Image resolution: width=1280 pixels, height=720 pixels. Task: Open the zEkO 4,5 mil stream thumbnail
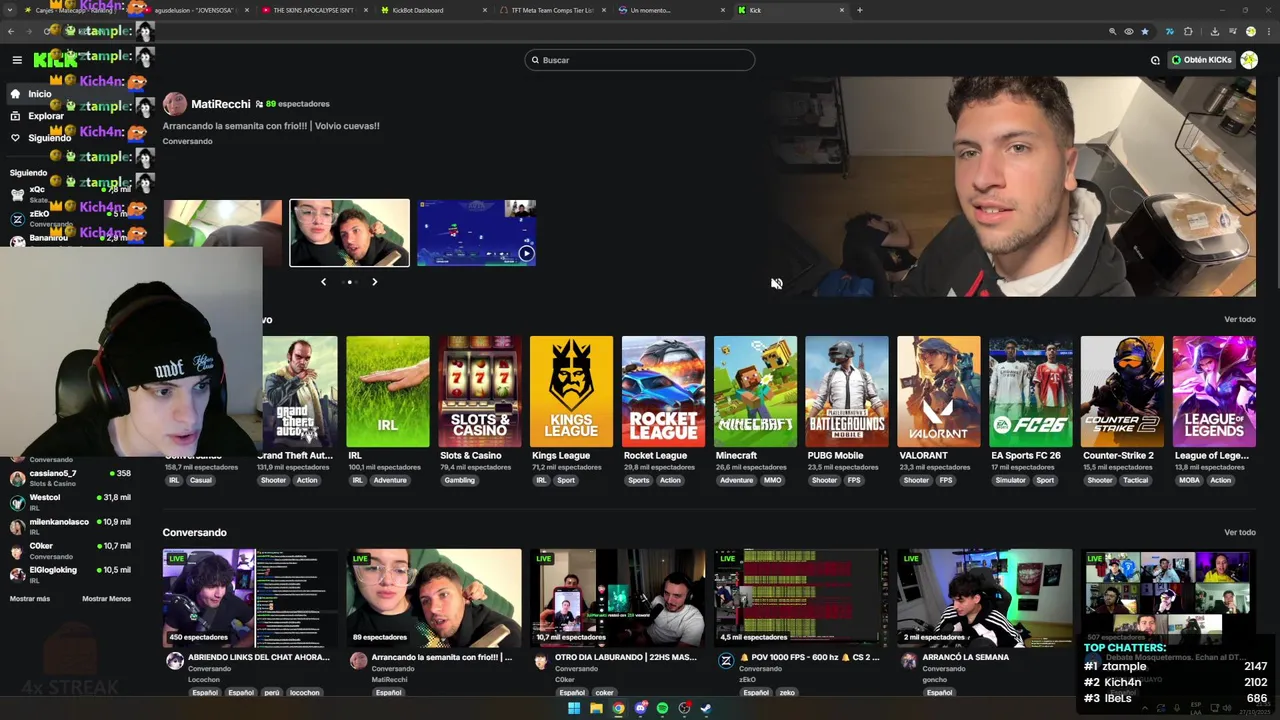click(801, 598)
